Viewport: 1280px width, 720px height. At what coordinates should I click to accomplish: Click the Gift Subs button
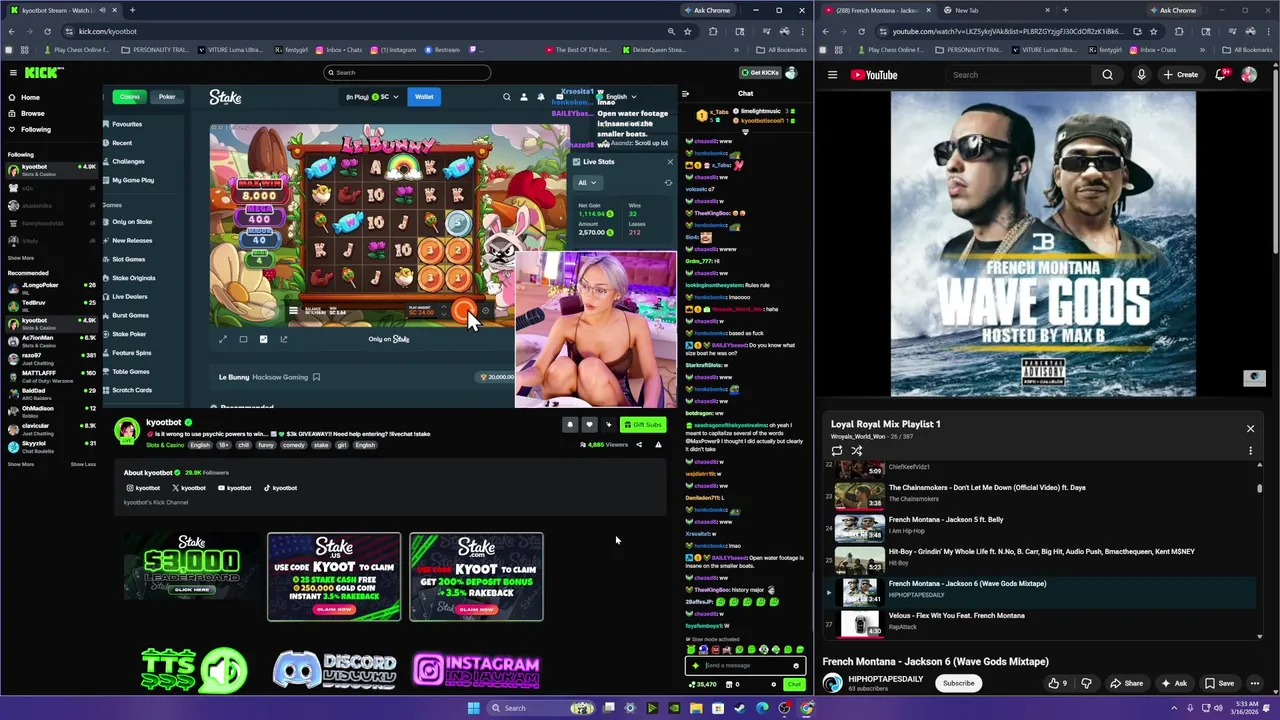coord(643,425)
